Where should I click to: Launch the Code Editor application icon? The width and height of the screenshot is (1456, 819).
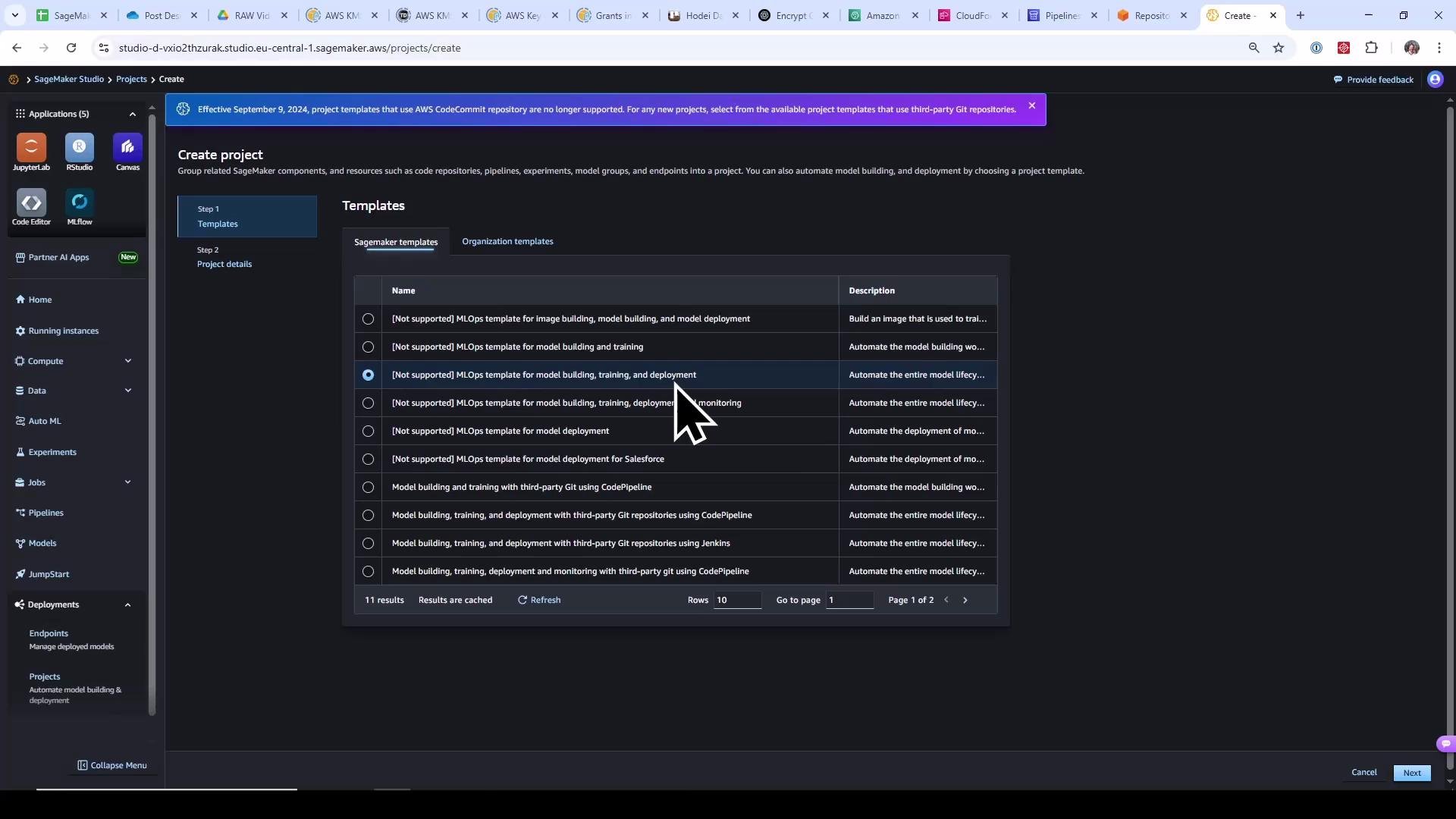pos(31,202)
